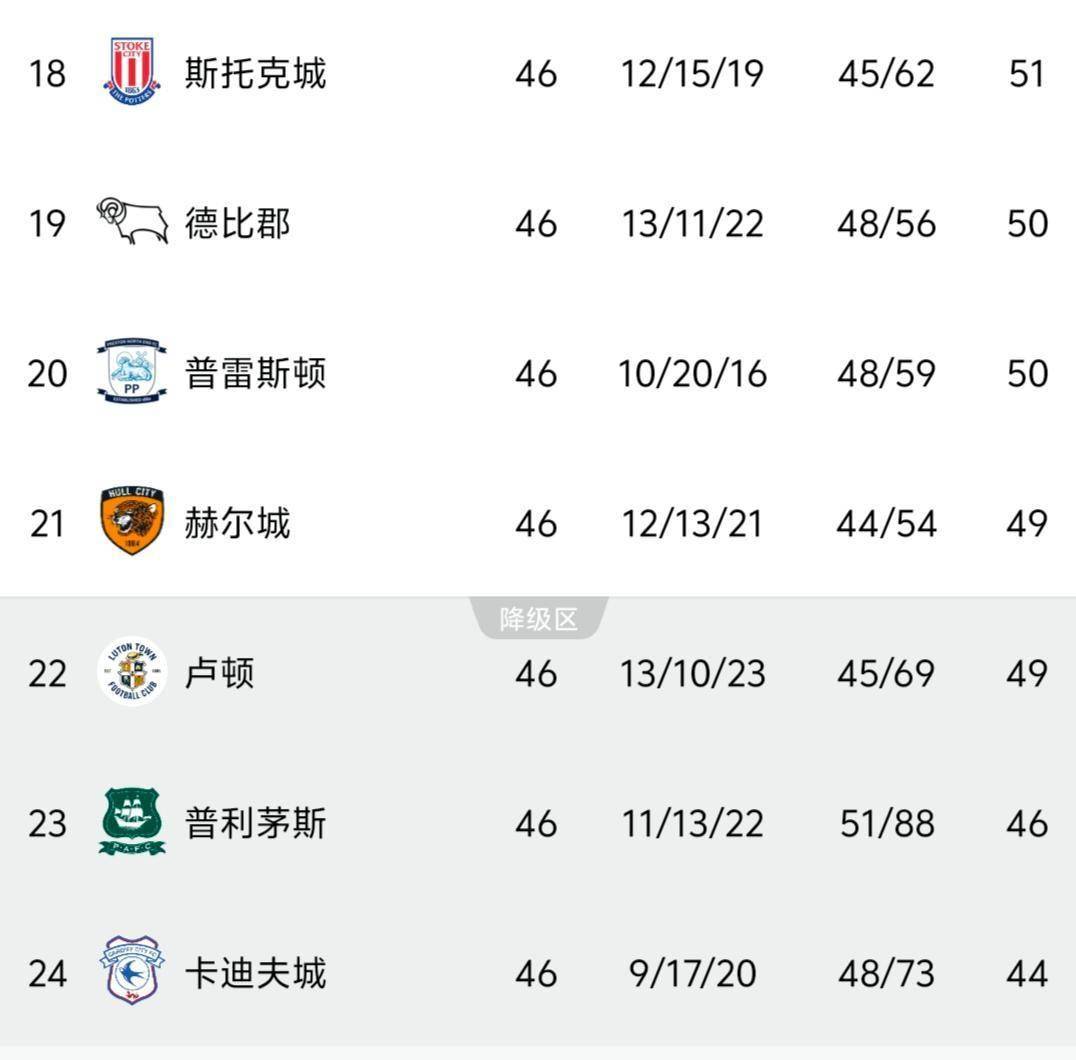Viewport: 1076px width, 1060px height.
Task: Tap team name 卢顿
Action: pos(219,673)
